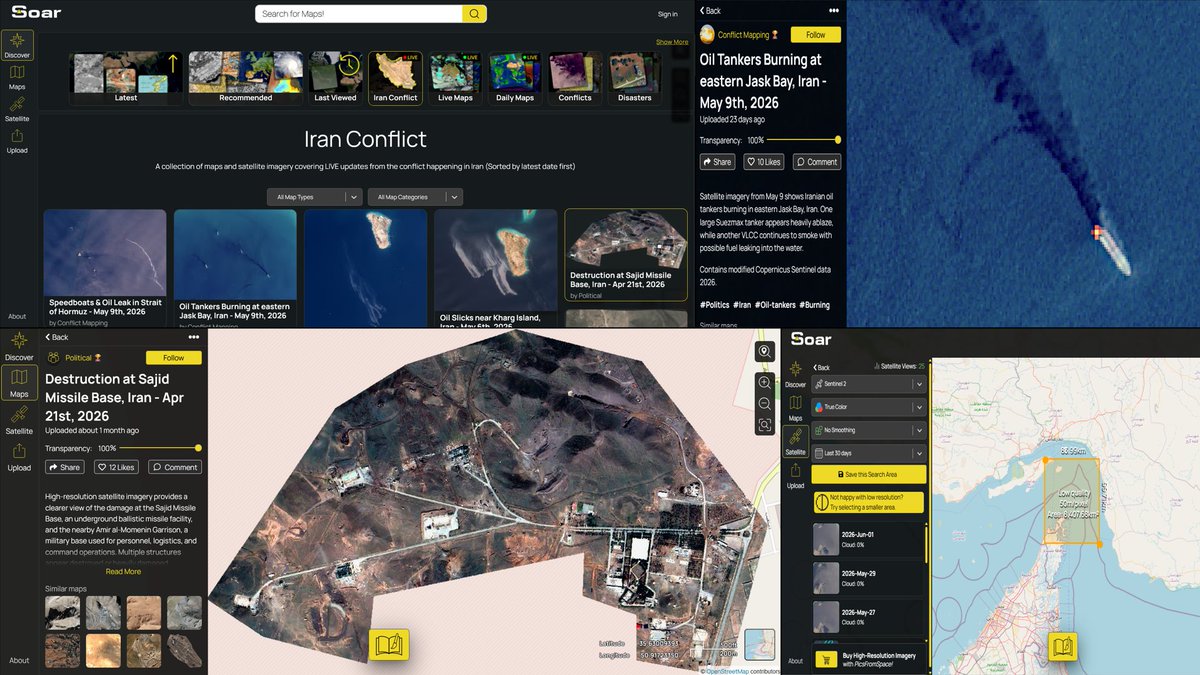Image resolution: width=1200 pixels, height=675 pixels.
Task: Click the Search for Maps input field
Action: point(358,13)
